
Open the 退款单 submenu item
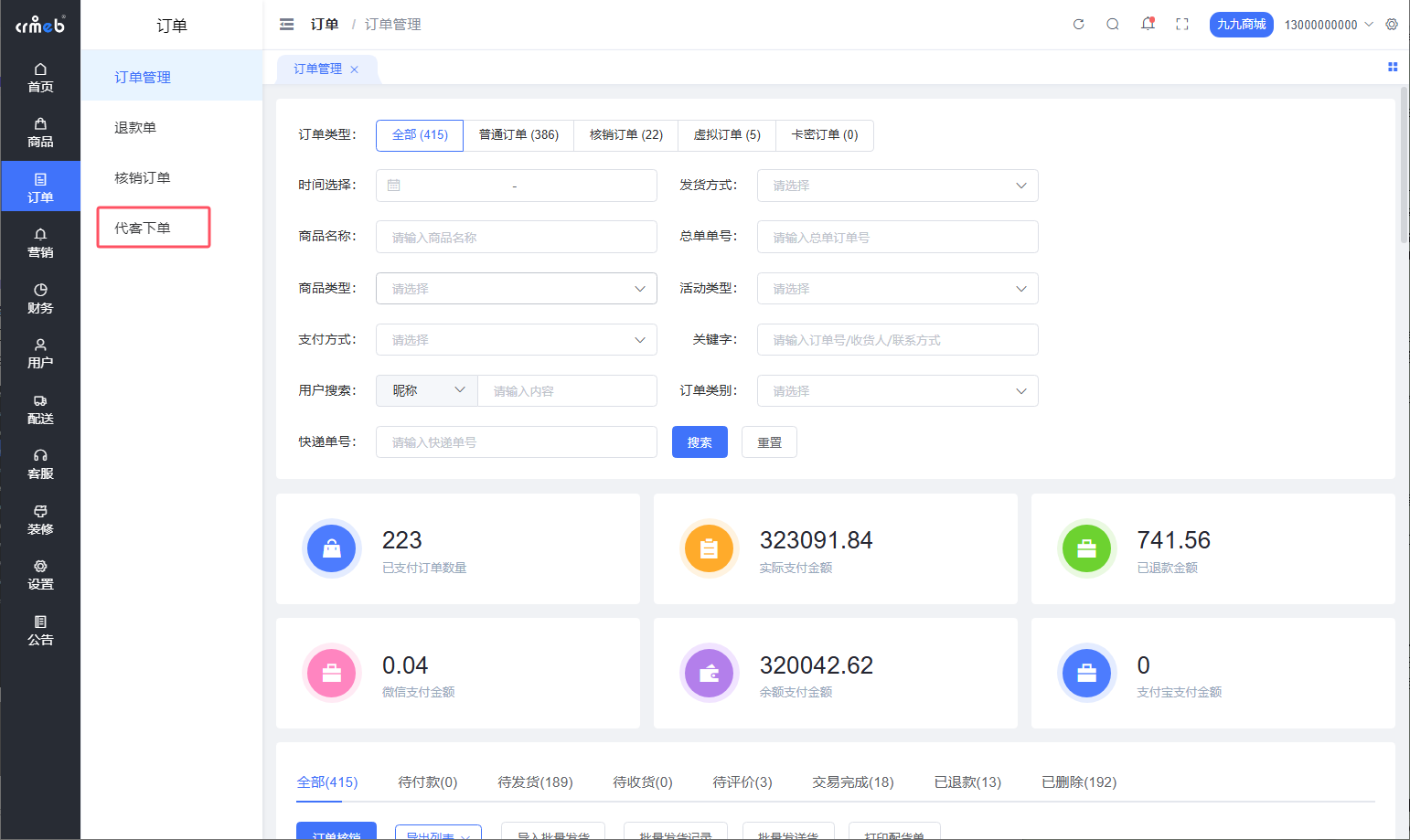(x=172, y=128)
